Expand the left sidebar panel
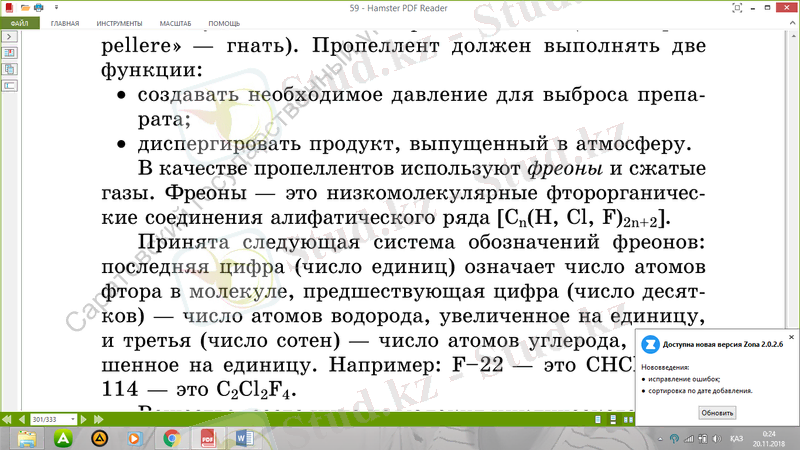This screenshot has height=450, width=800. click(x=10, y=37)
